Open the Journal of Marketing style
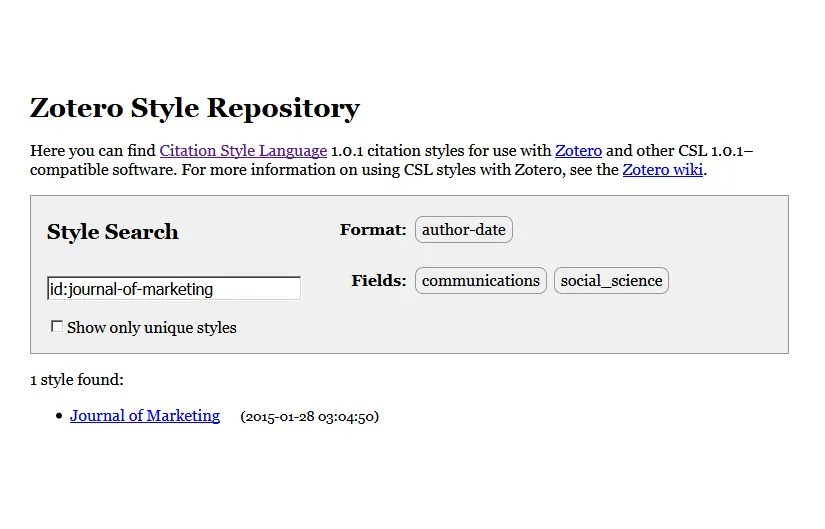Image resolution: width=825 pixels, height=529 pixels. point(145,416)
